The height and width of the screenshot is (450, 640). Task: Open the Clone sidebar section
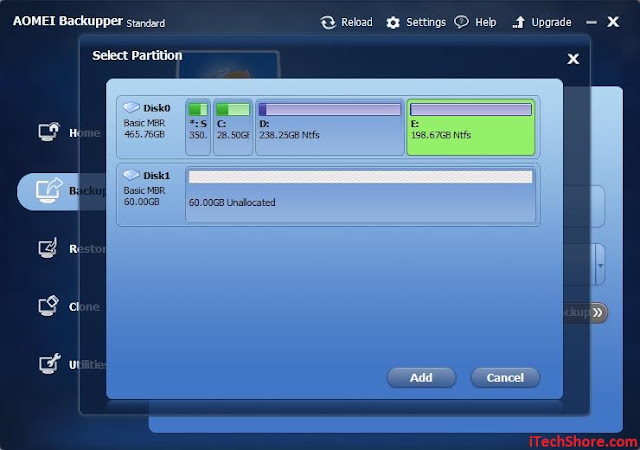tap(69, 306)
